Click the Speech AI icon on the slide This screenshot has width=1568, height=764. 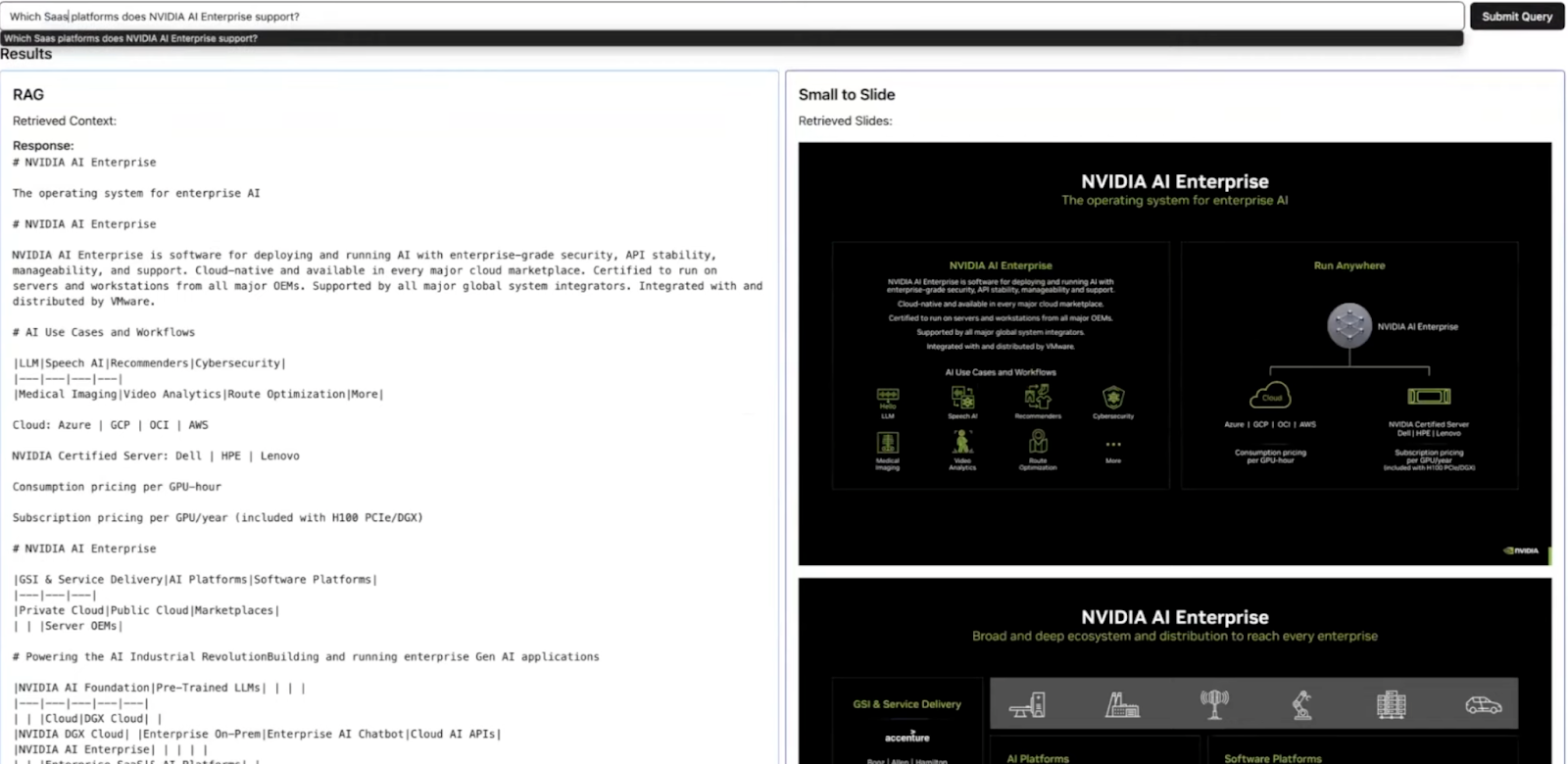(962, 397)
